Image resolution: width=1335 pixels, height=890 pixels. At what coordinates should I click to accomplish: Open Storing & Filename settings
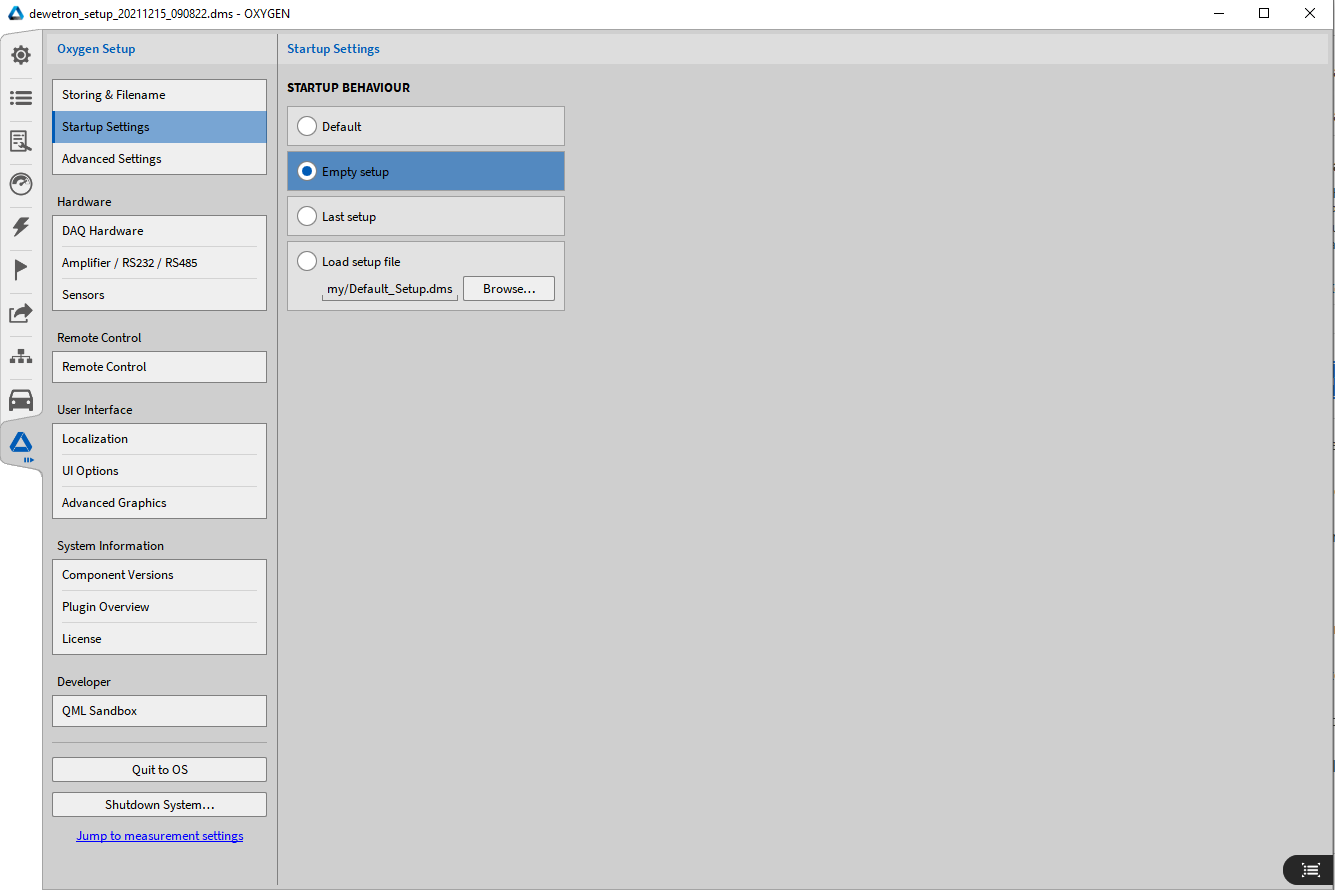[159, 95]
